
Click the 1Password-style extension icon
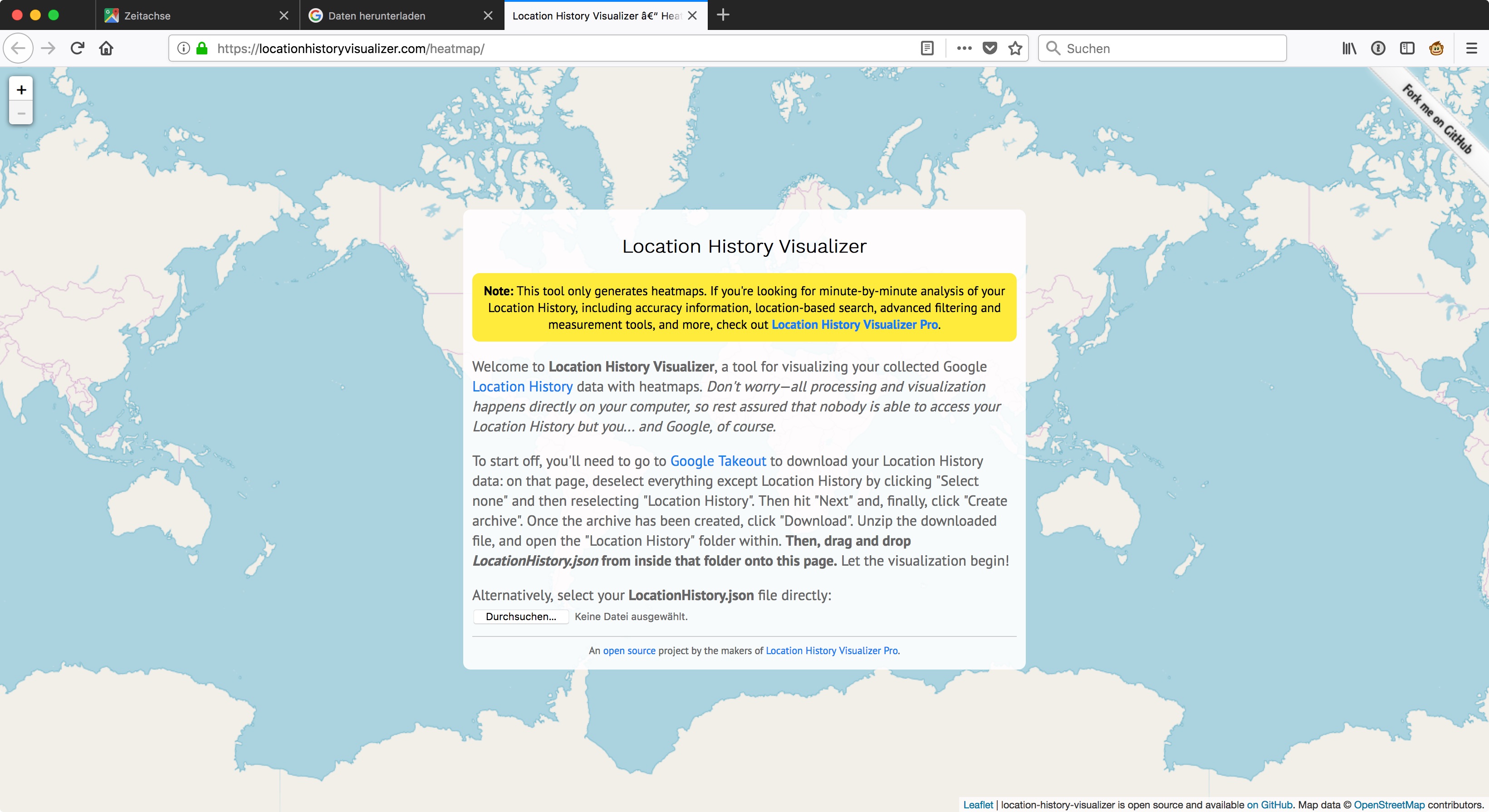(x=1378, y=48)
